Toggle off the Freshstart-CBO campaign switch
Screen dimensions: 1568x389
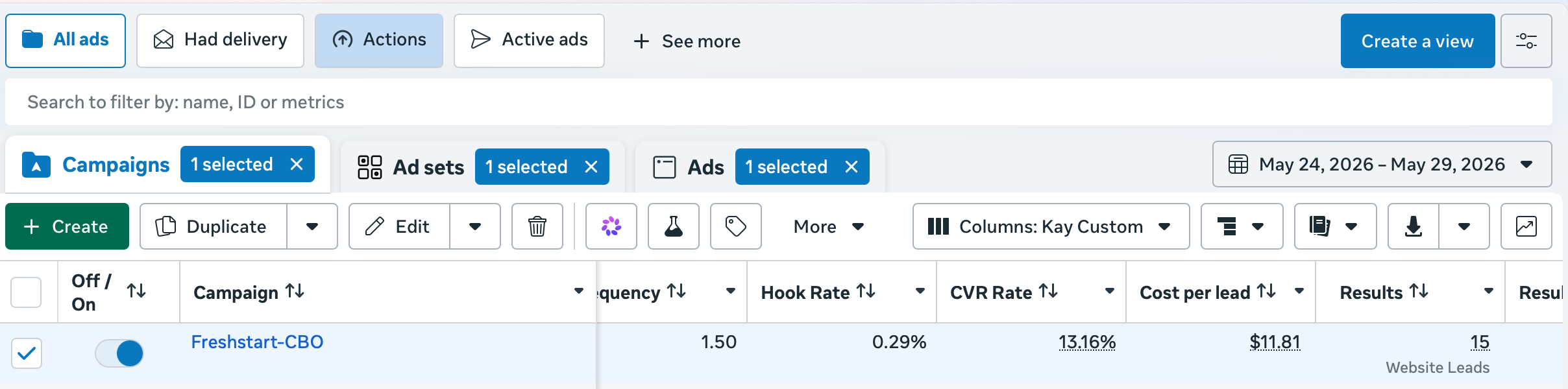119,353
